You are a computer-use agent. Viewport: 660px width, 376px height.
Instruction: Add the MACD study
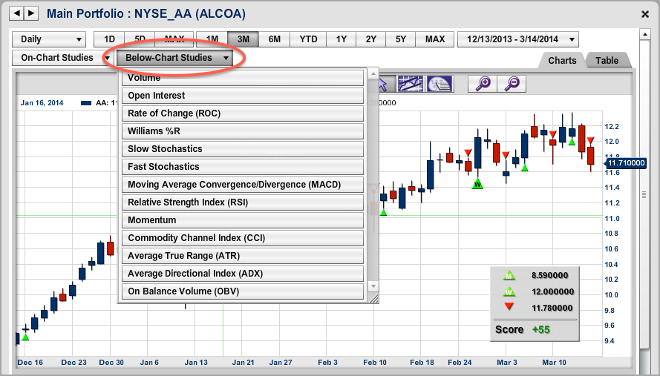243,184
